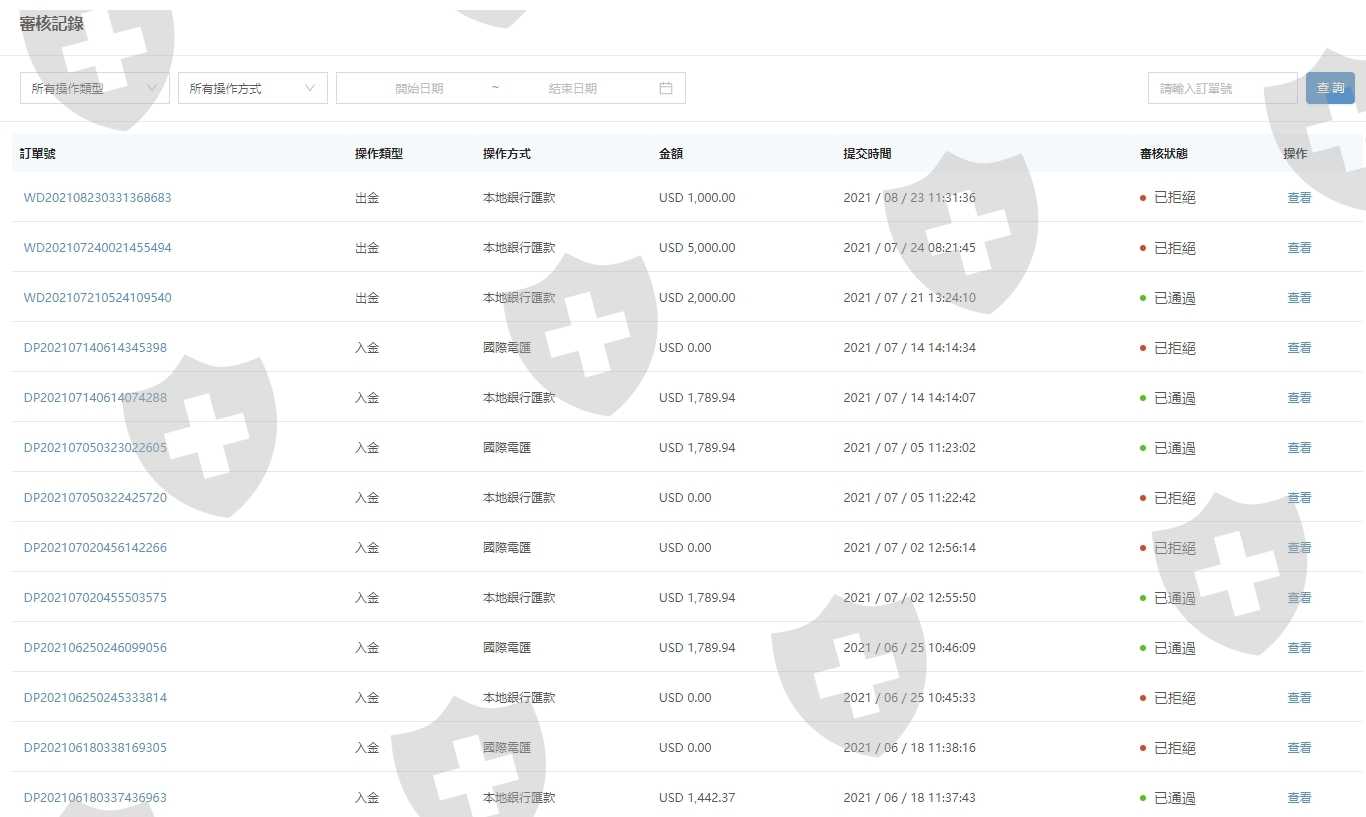Viewport: 1366px width, 817px height.
Task: Select the amount USD 5,000.00
Action: (x=697, y=248)
